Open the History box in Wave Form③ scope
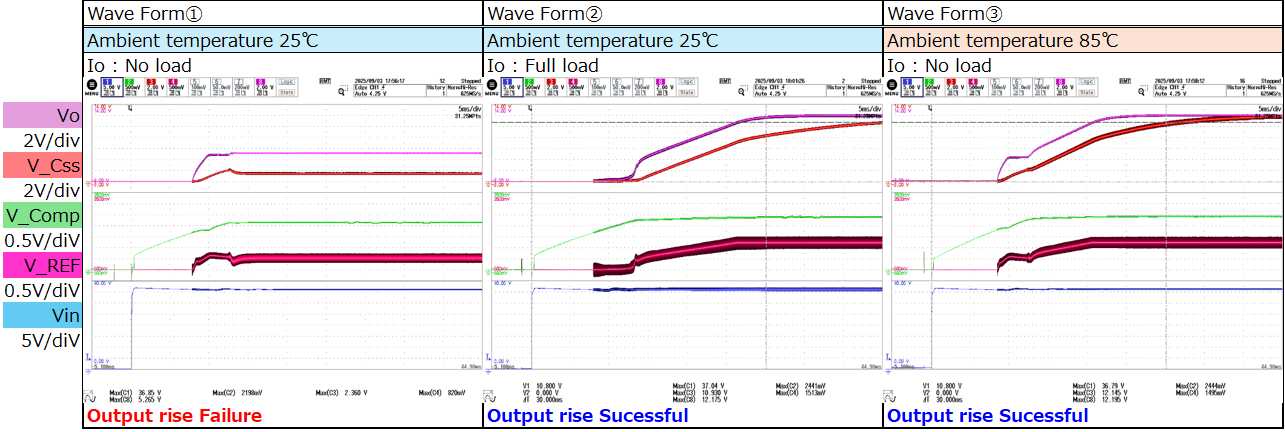This screenshot has width=1285, height=432. pyautogui.click(x=1236, y=91)
